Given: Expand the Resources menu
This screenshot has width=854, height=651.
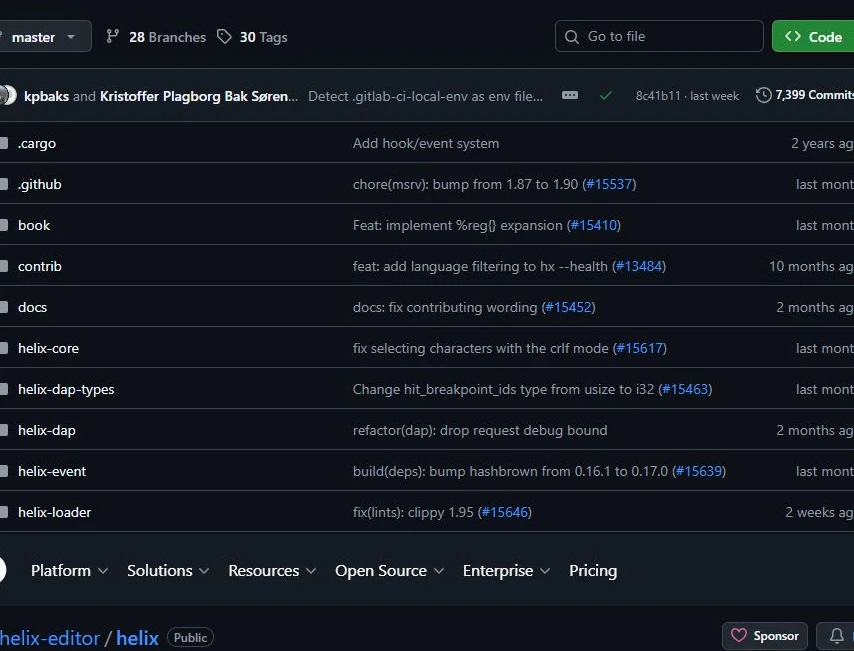Looking at the screenshot, I should (272, 570).
